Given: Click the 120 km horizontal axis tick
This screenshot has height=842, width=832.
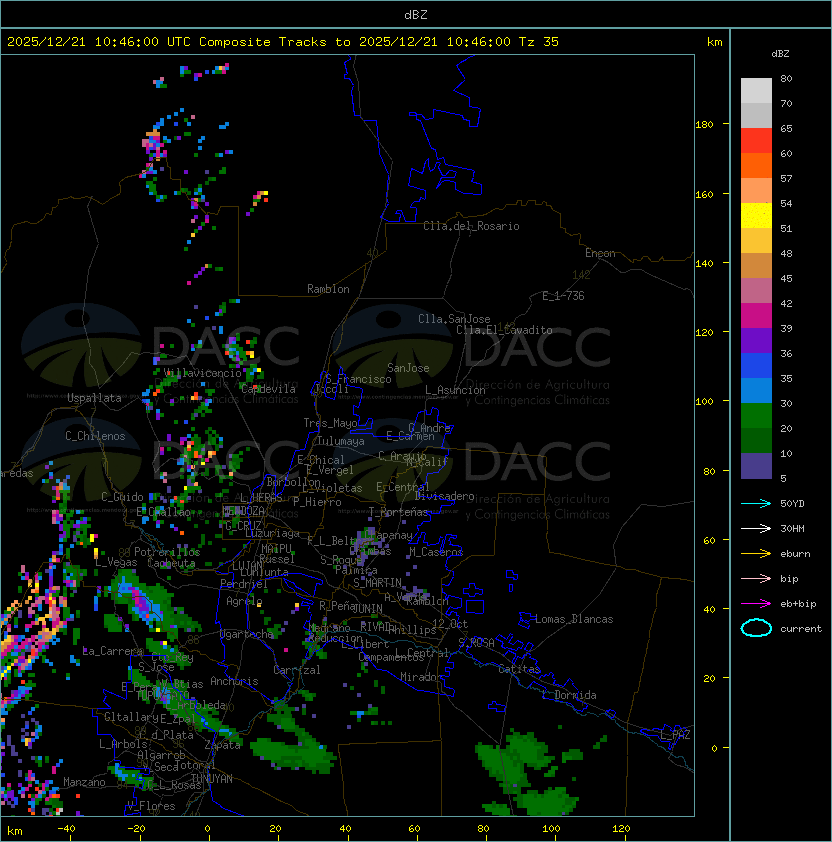Looking at the screenshot, I should coord(621,829).
